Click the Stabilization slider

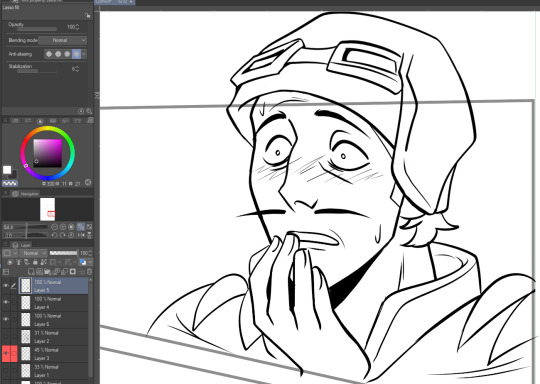click(x=37, y=71)
